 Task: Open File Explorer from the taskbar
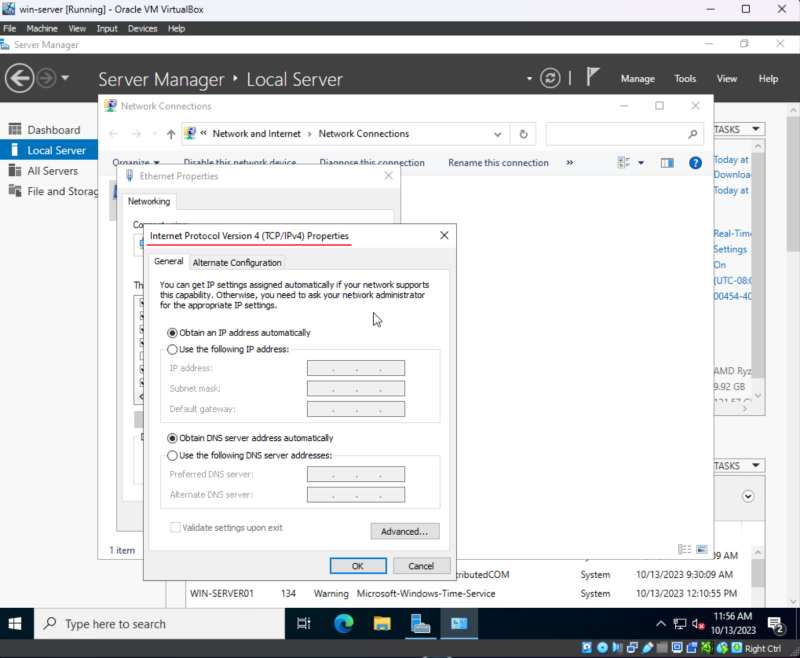pyautogui.click(x=381, y=624)
